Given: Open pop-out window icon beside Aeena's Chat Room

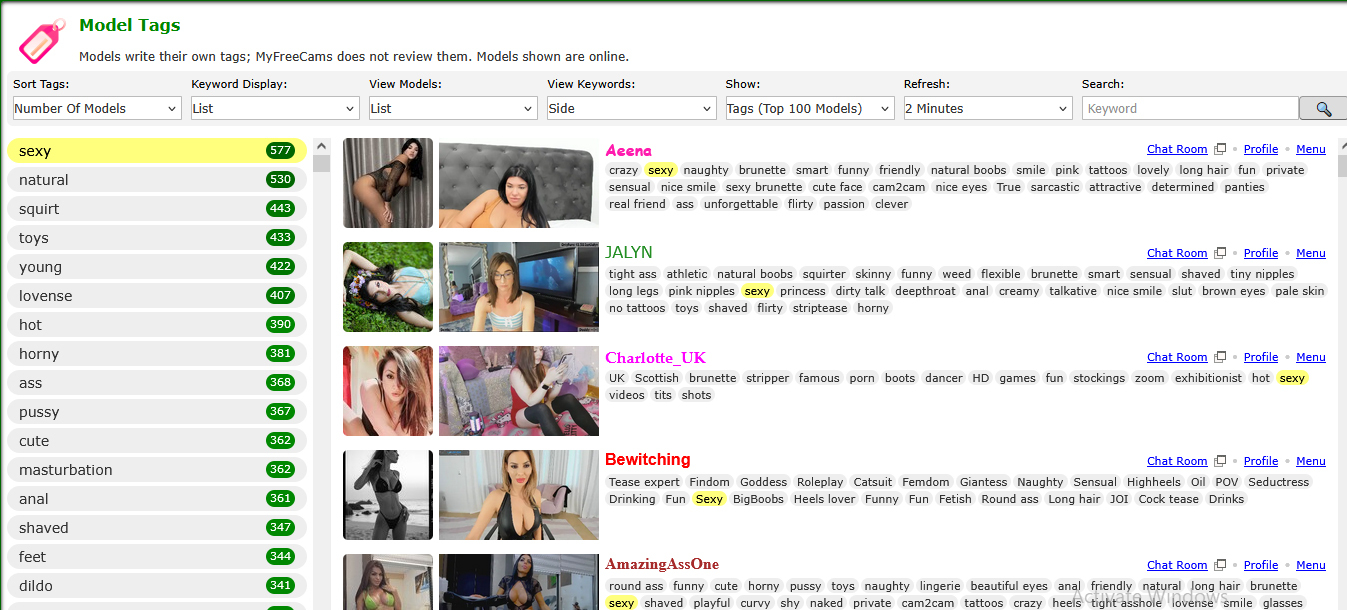Looking at the screenshot, I should pos(1220,149).
